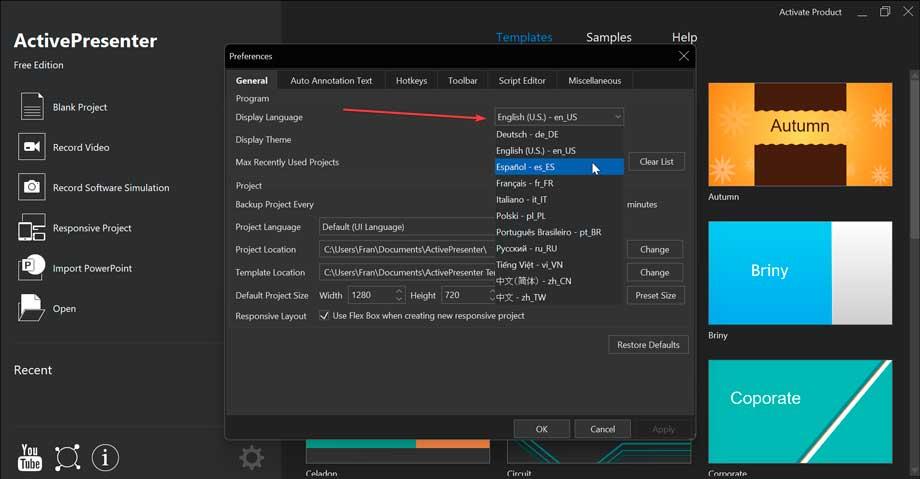The height and width of the screenshot is (479, 920).
Task: Click the info circle icon
Action: coord(105,457)
